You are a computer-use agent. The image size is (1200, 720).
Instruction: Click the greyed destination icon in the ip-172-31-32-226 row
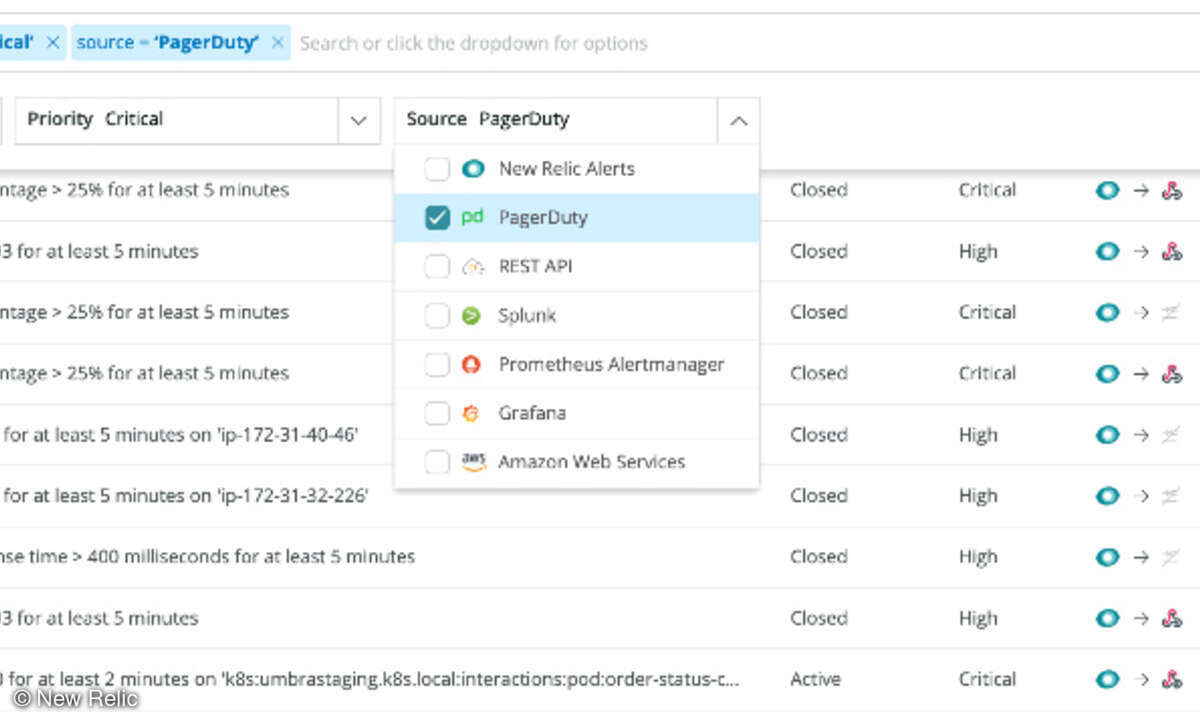[1171, 496]
